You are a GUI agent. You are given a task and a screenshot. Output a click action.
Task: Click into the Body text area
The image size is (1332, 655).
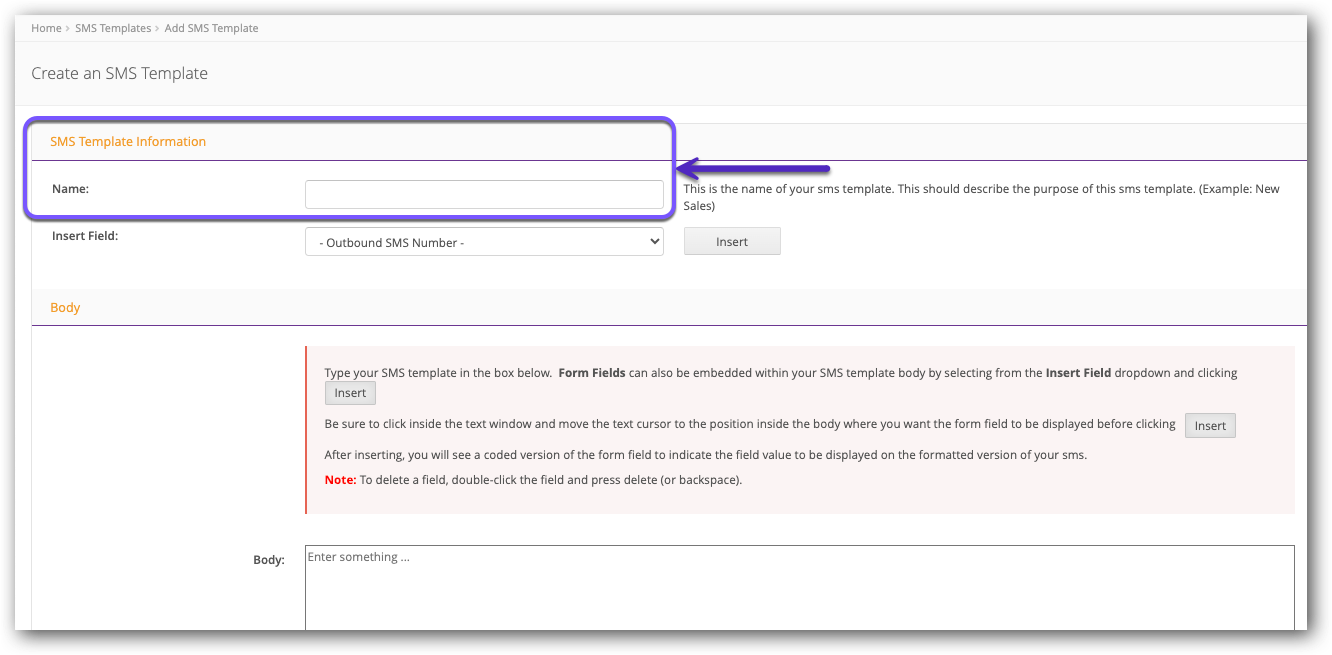[x=799, y=588]
